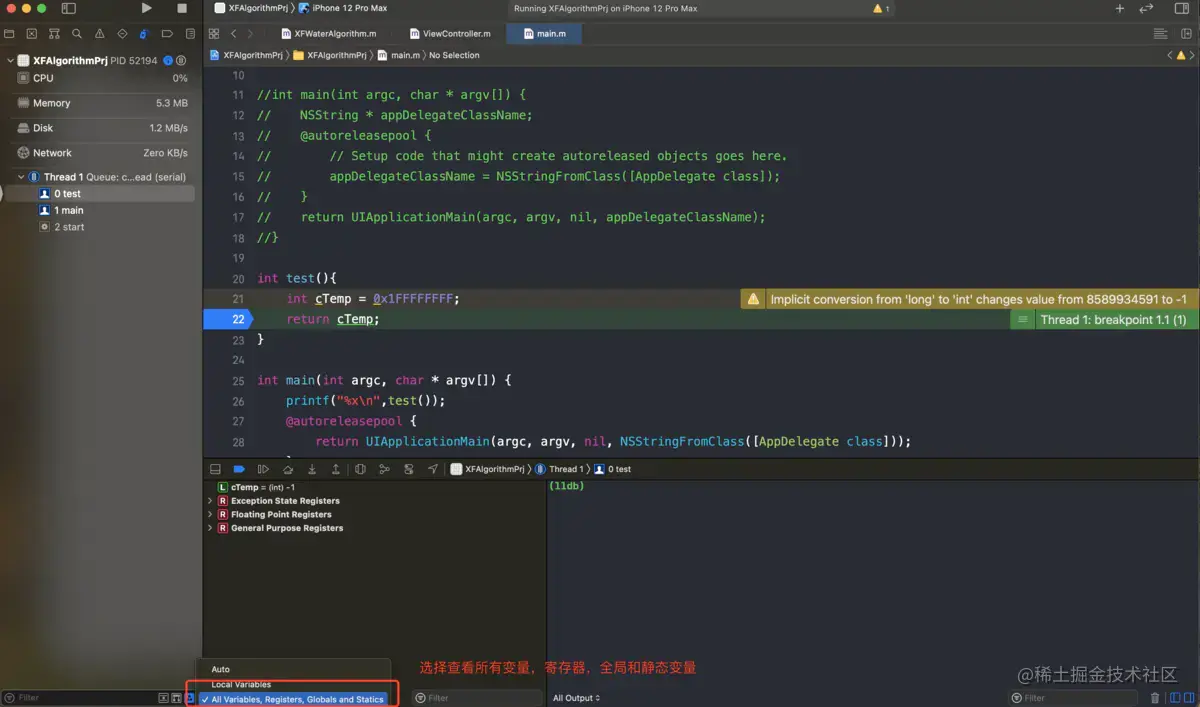1200x707 pixels.
Task: Open the Report navigator icon
Action: click(188, 34)
